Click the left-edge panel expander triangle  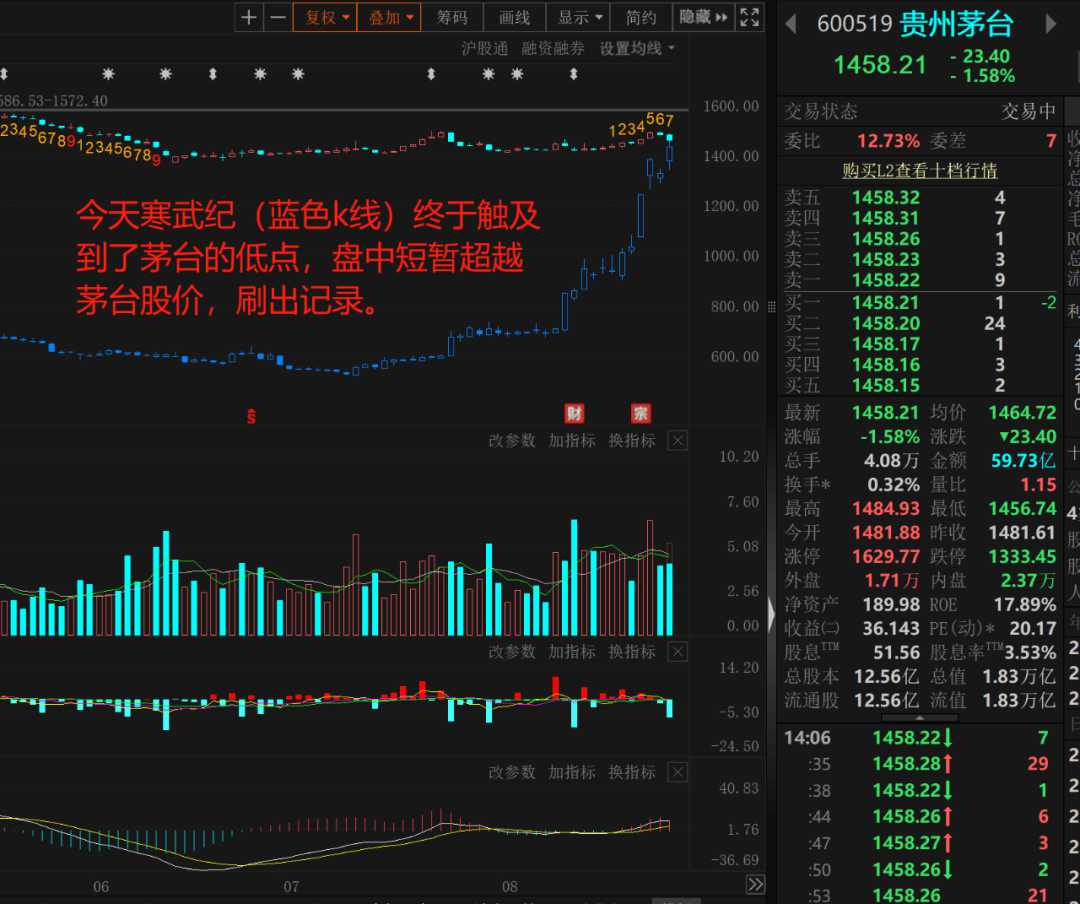point(771,615)
